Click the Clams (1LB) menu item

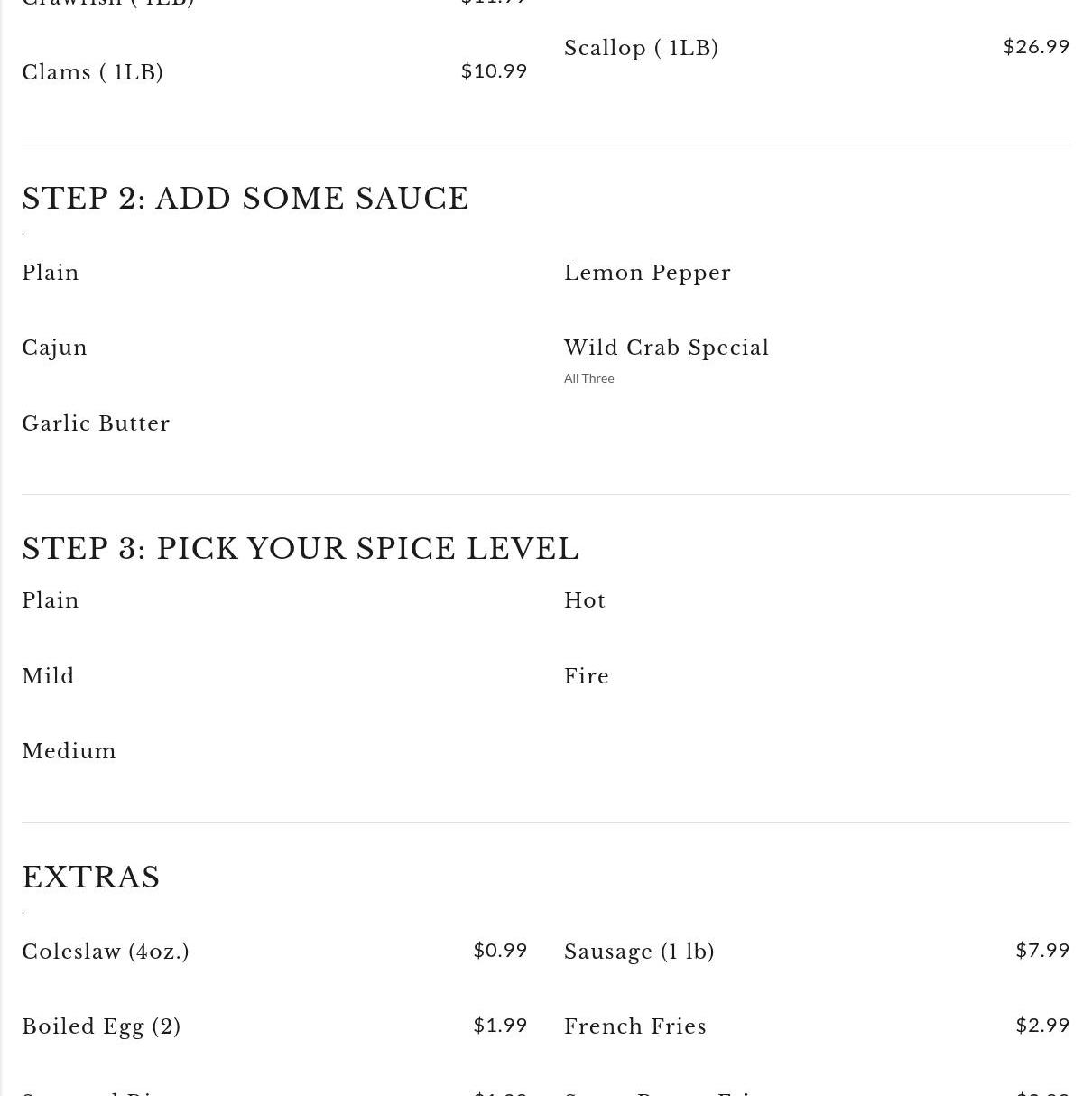[x=93, y=72]
